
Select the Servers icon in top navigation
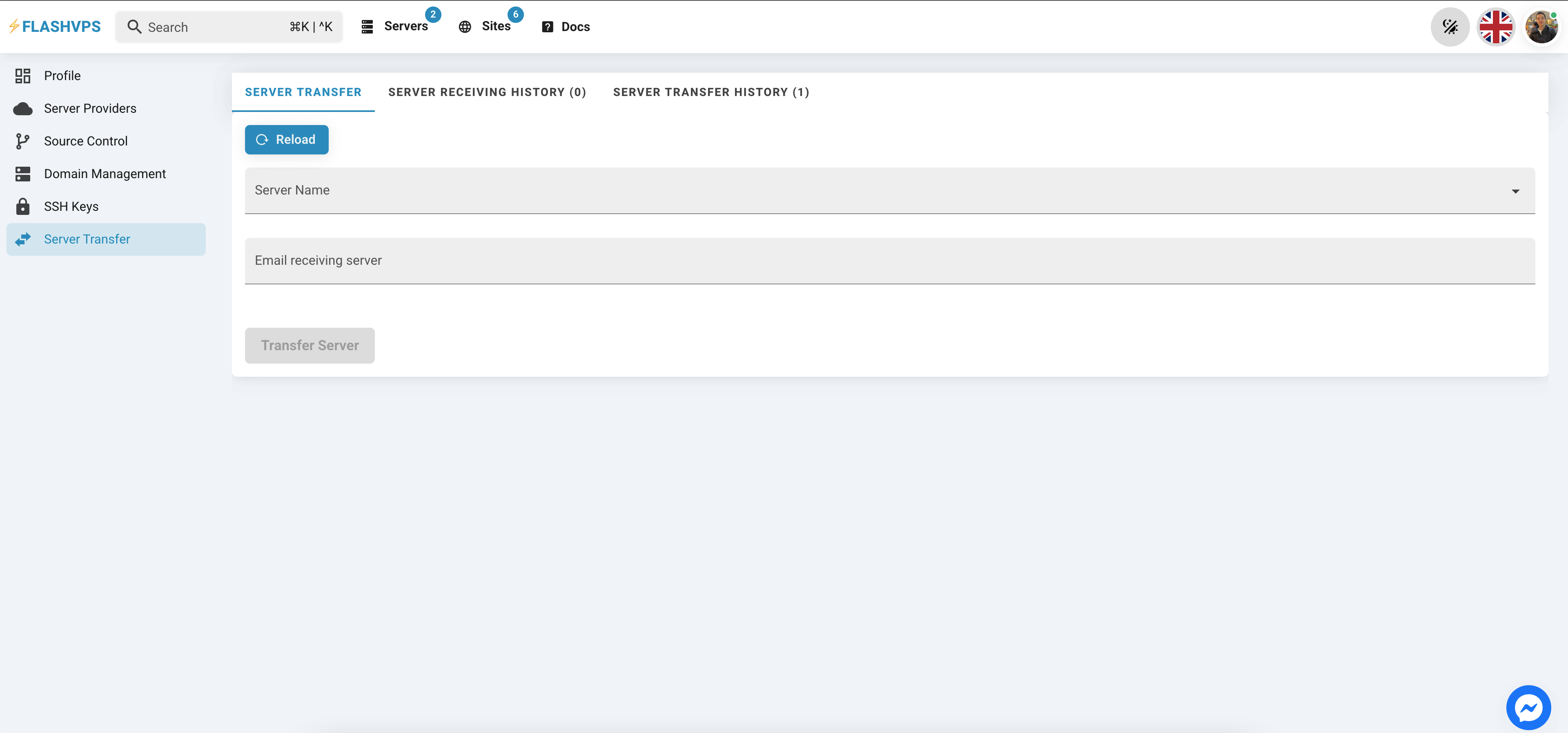[367, 26]
